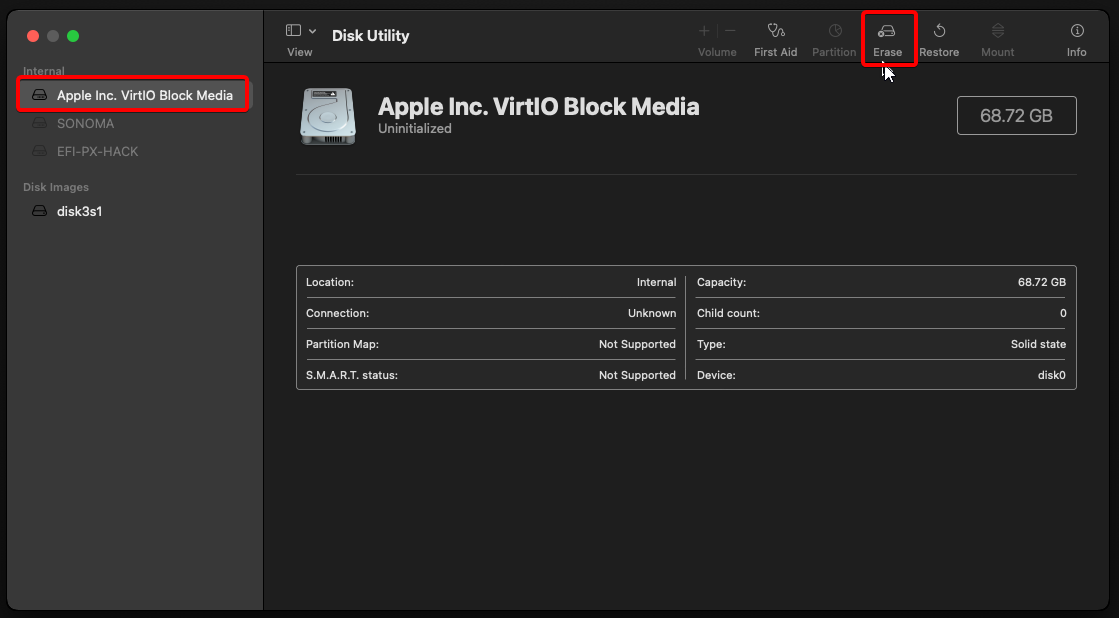
Task: Click the green full-screen window button
Action: (x=73, y=36)
